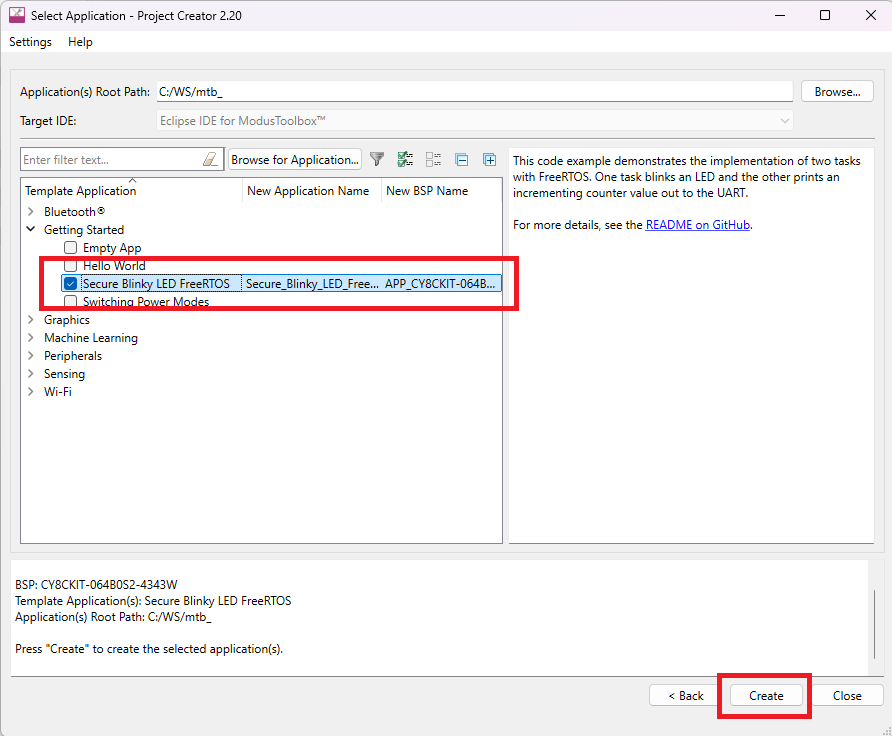Click the Expand All plus icon
The height and width of the screenshot is (736, 892).
(489, 160)
